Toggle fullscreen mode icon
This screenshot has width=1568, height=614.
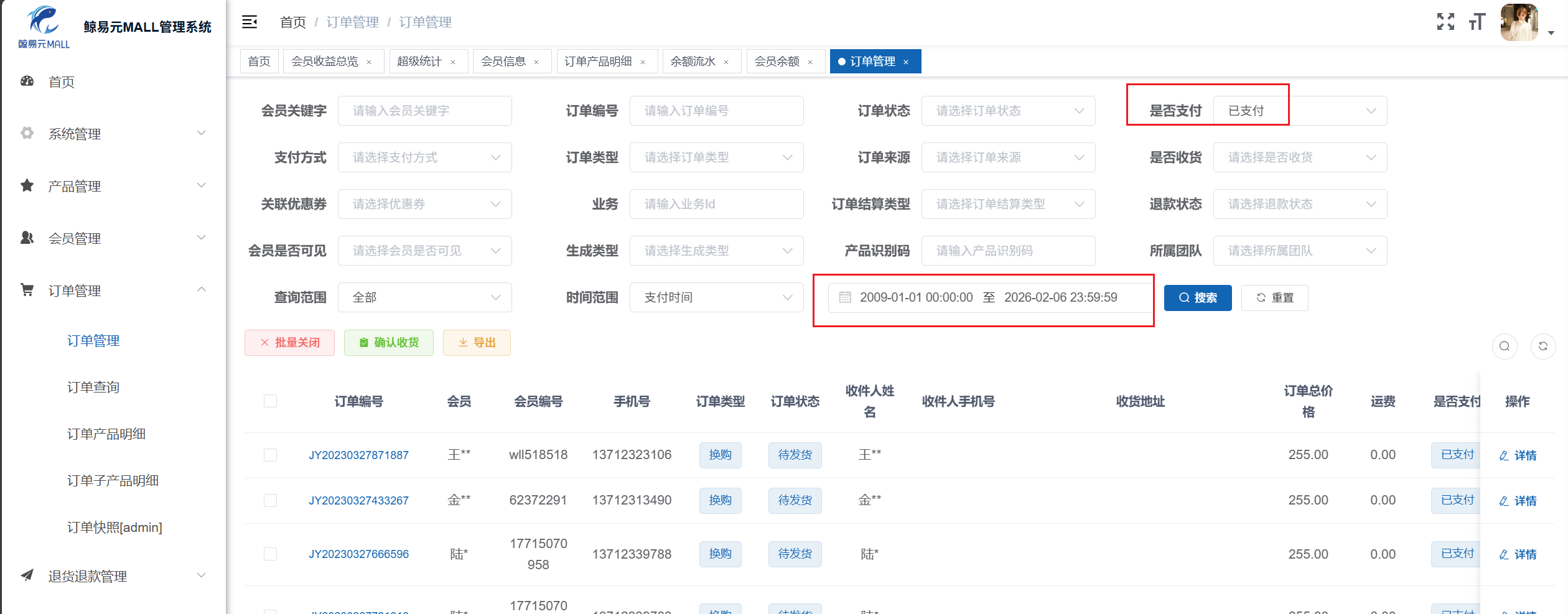tap(1445, 22)
